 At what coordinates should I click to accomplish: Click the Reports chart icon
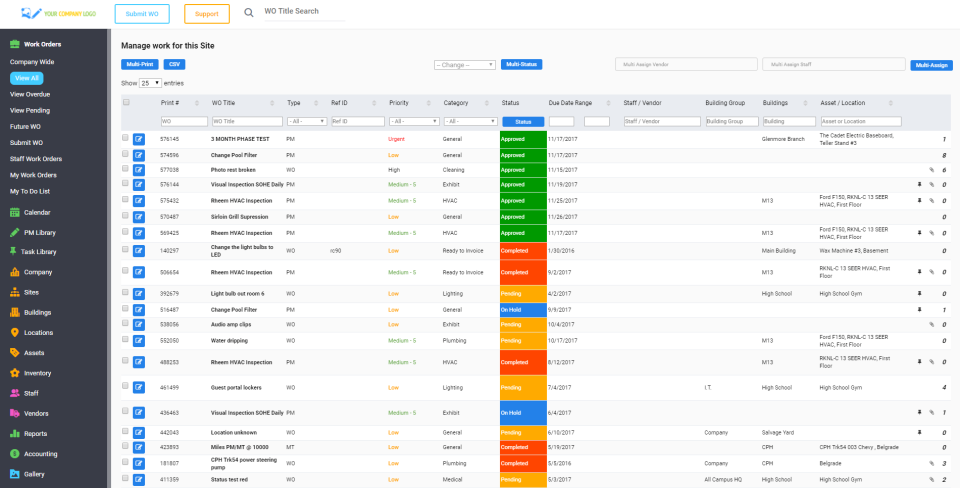[15, 434]
